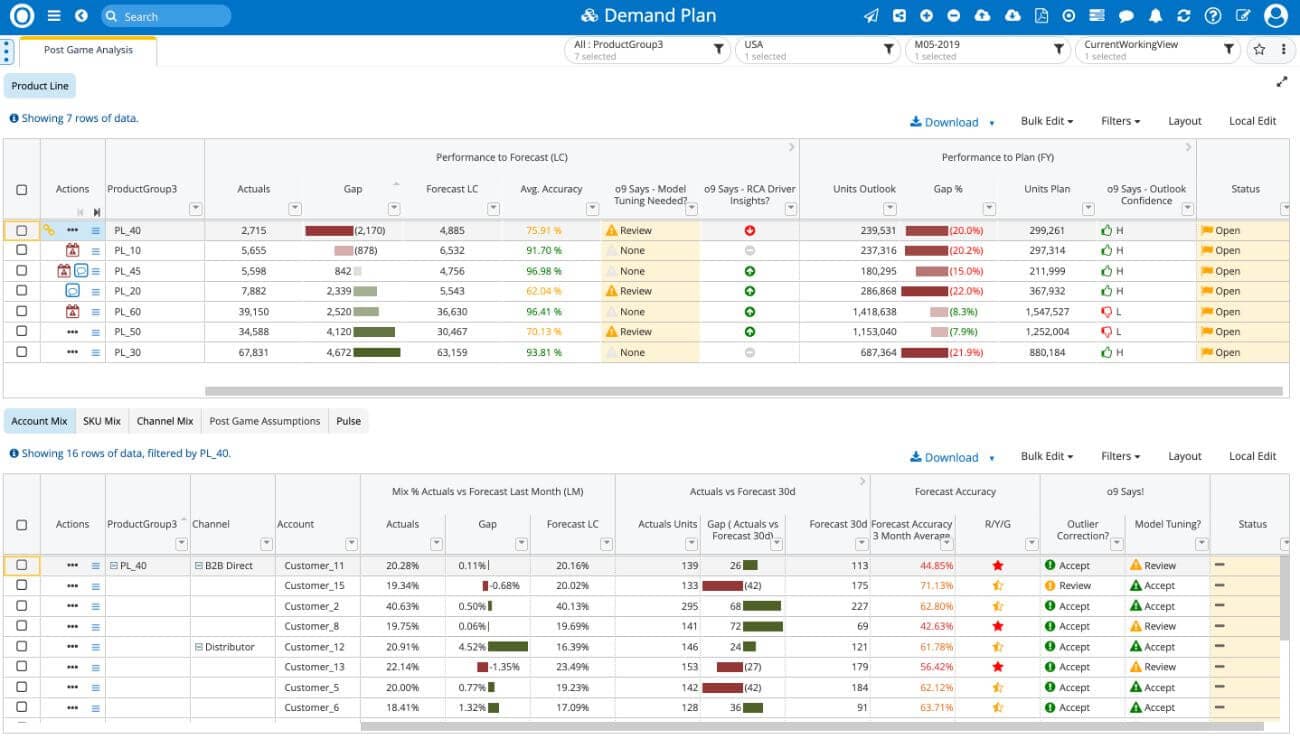Open the help question mark icon
Screen dimensions: 1300x739
1213,16
